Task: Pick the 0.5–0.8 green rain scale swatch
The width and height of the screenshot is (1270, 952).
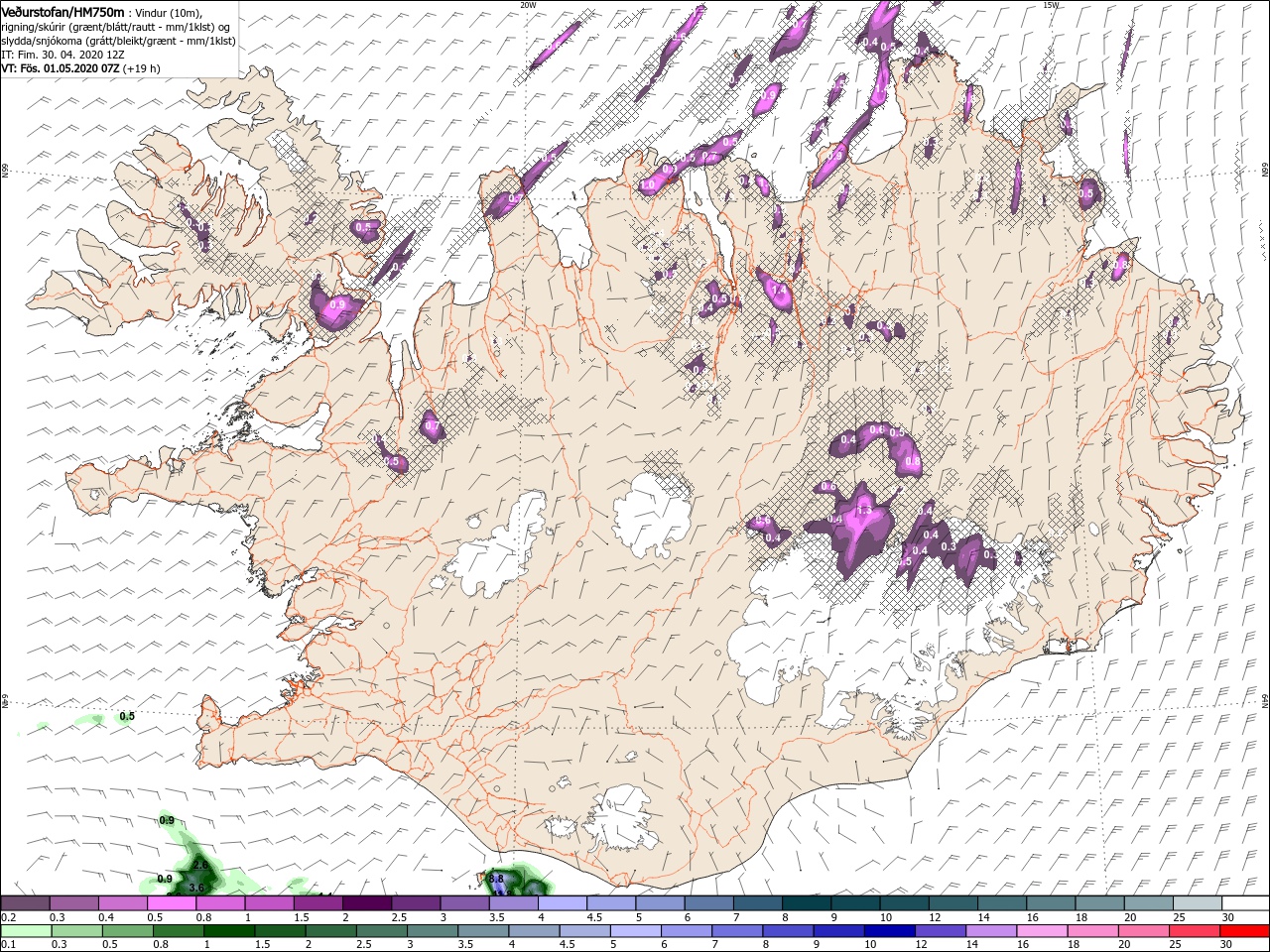Action: coord(128,930)
